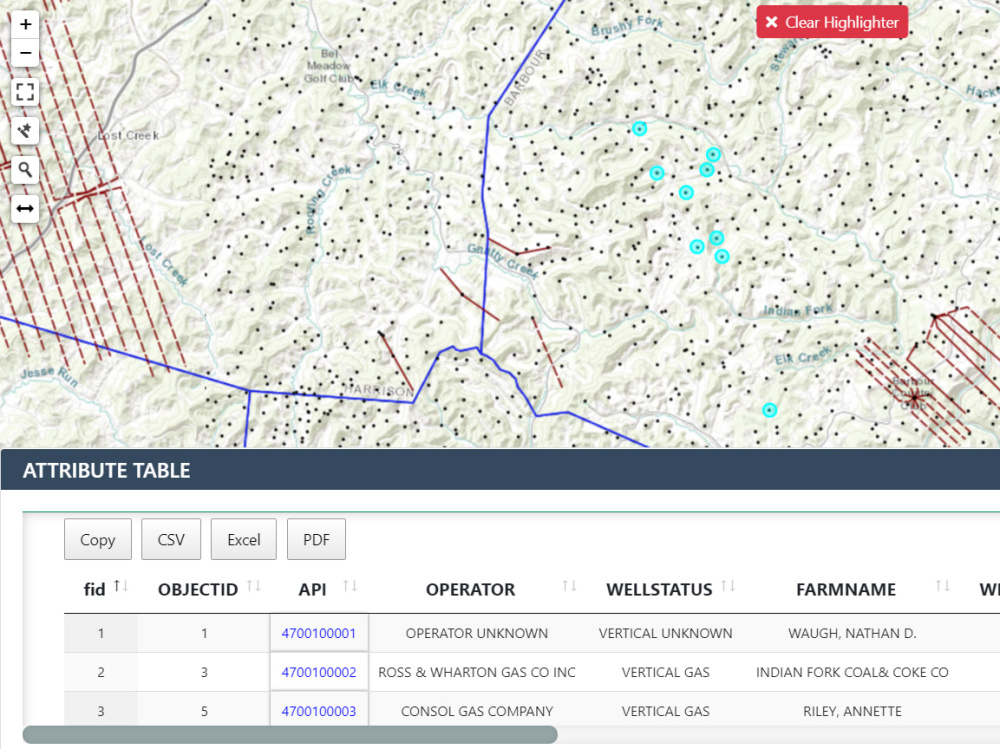Click highlighted well marker near Elk Creek bottom
This screenshot has height=749, width=1000.
point(770,410)
